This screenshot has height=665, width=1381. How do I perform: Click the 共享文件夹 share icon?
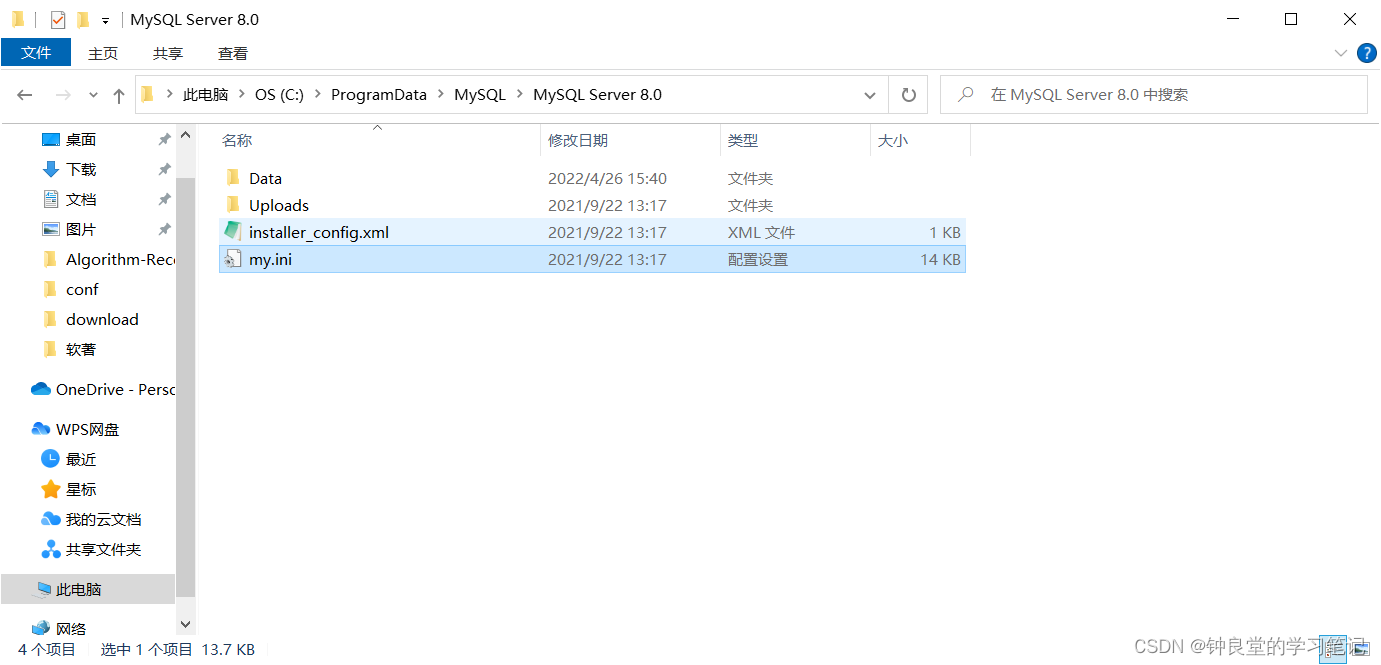click(x=51, y=549)
